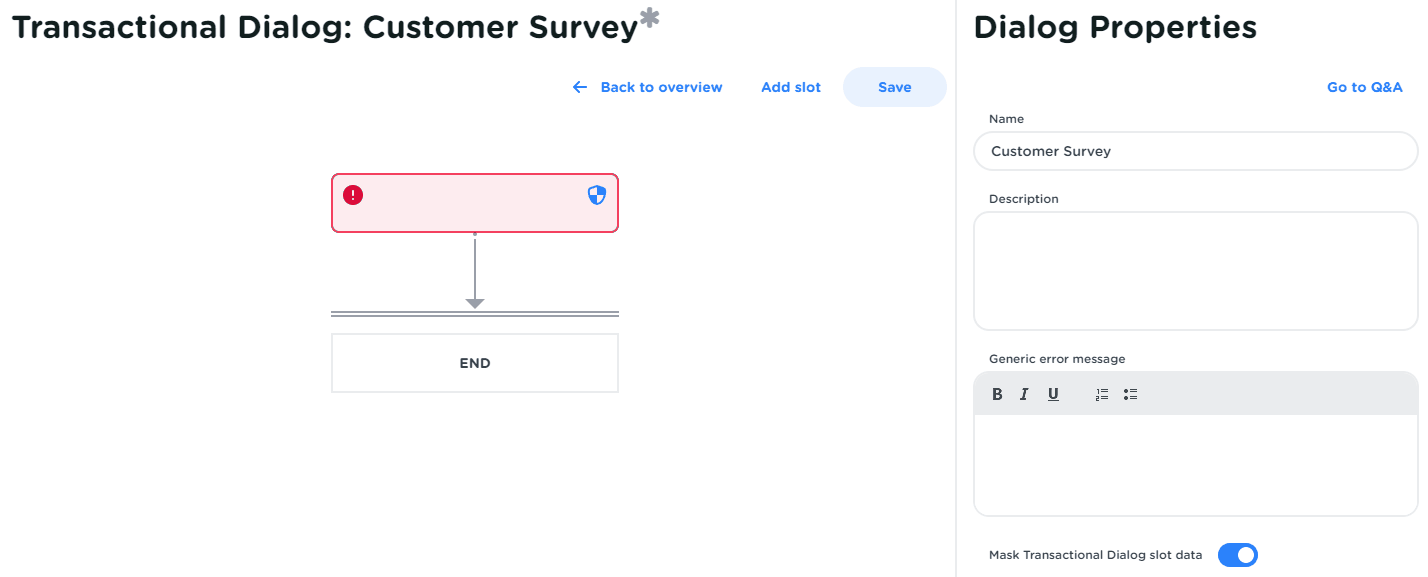Open the Go to Q&A link
This screenshot has height=577, width=1428.
pyautogui.click(x=1364, y=87)
